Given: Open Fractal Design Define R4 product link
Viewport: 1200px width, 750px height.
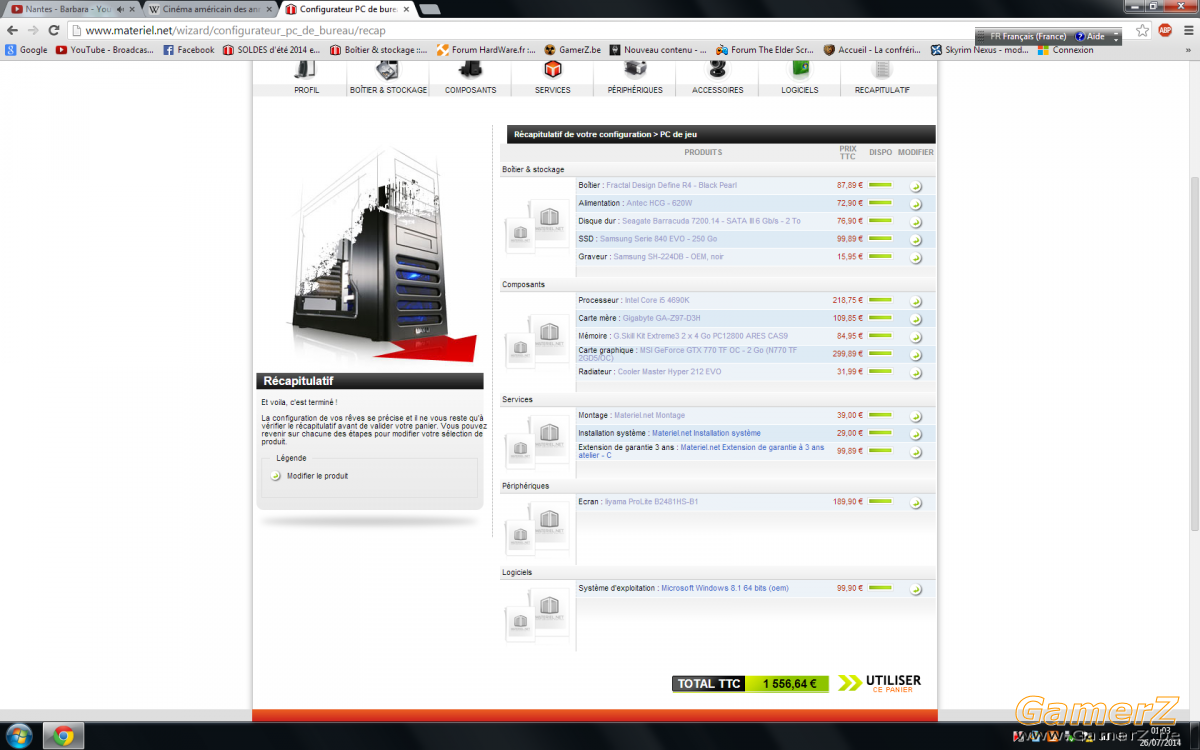Looking at the screenshot, I should (x=671, y=185).
